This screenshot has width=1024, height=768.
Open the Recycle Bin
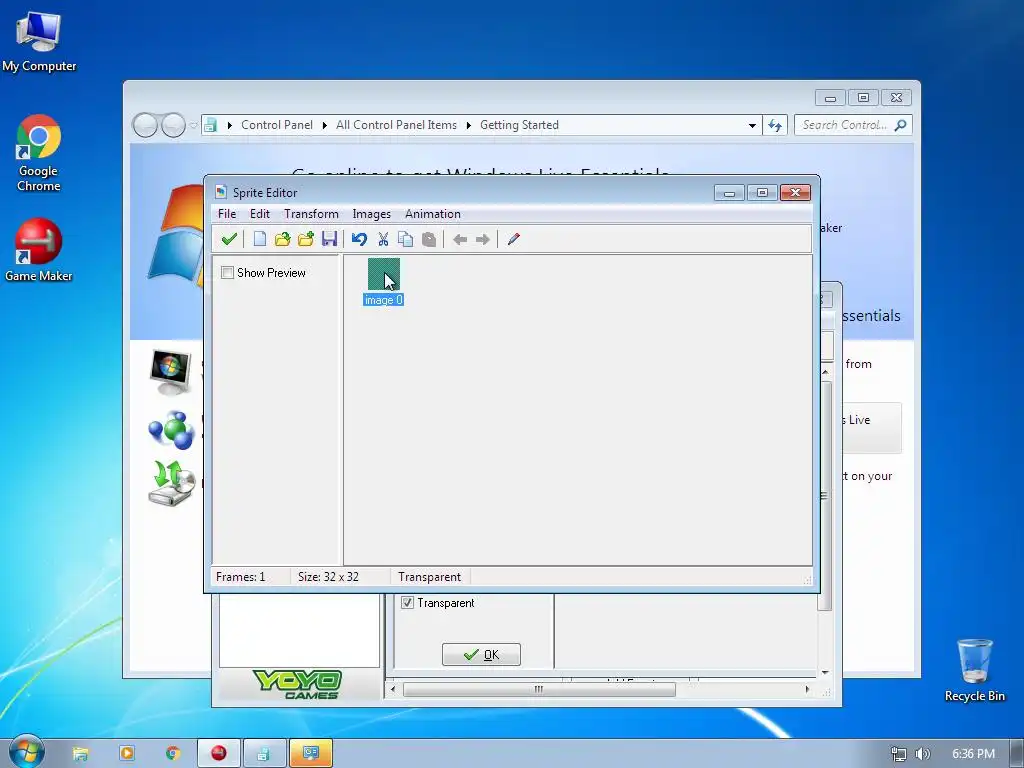click(x=974, y=671)
